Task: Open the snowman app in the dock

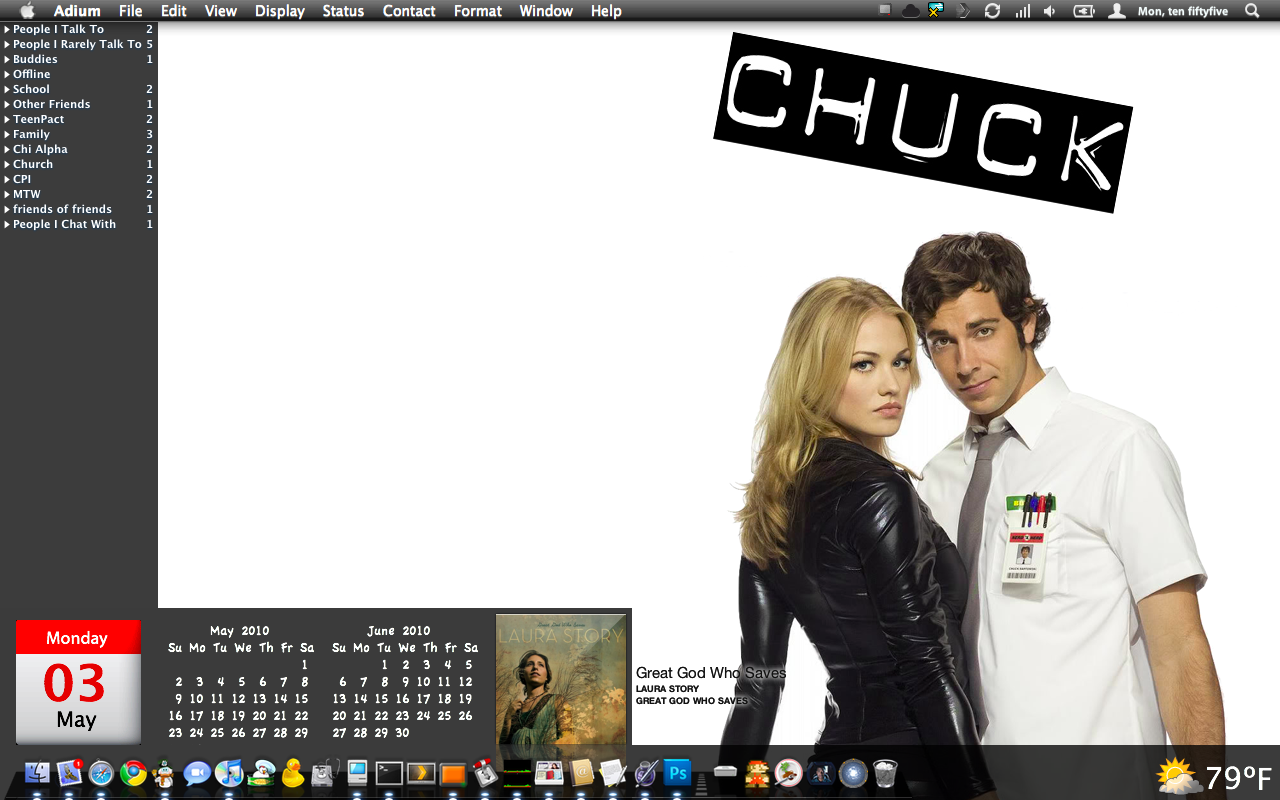Action: click(x=164, y=773)
